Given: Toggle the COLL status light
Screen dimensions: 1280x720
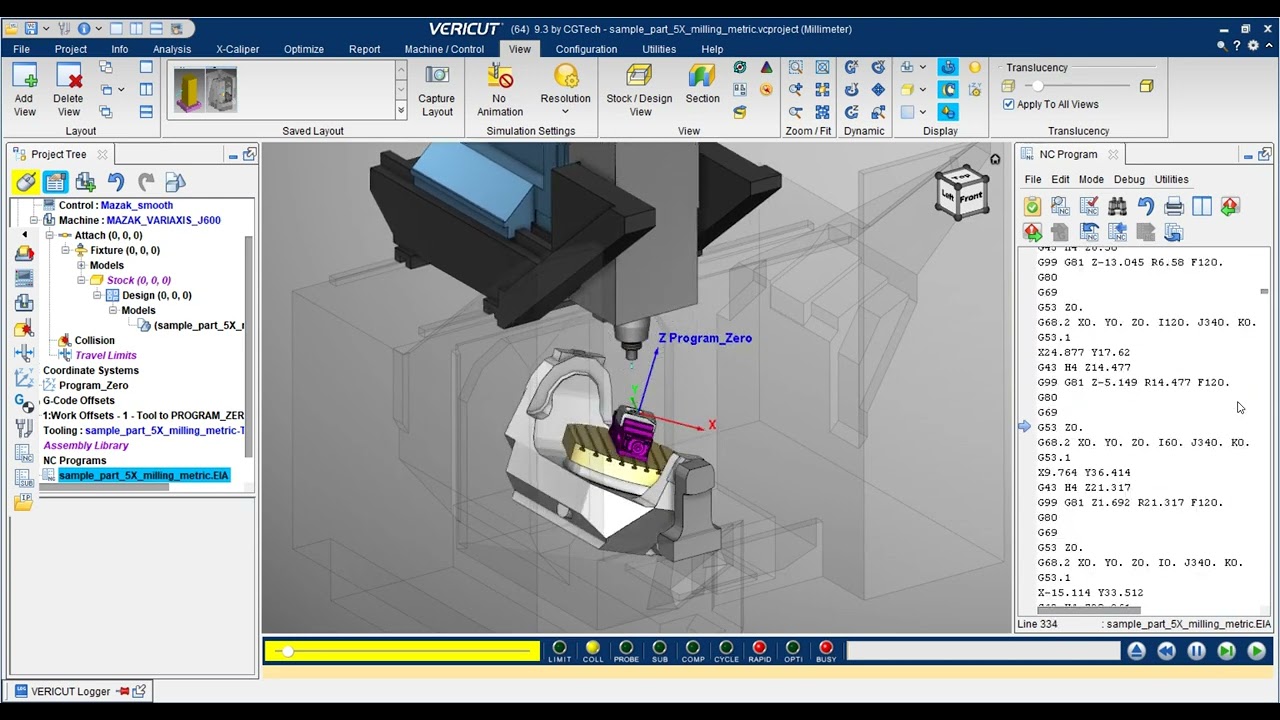Looking at the screenshot, I should [593, 648].
